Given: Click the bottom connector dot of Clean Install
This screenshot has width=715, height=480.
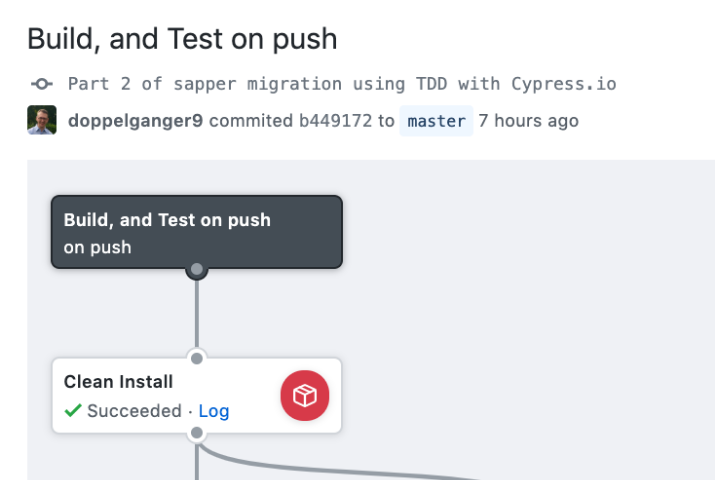Looking at the screenshot, I should (197, 433).
